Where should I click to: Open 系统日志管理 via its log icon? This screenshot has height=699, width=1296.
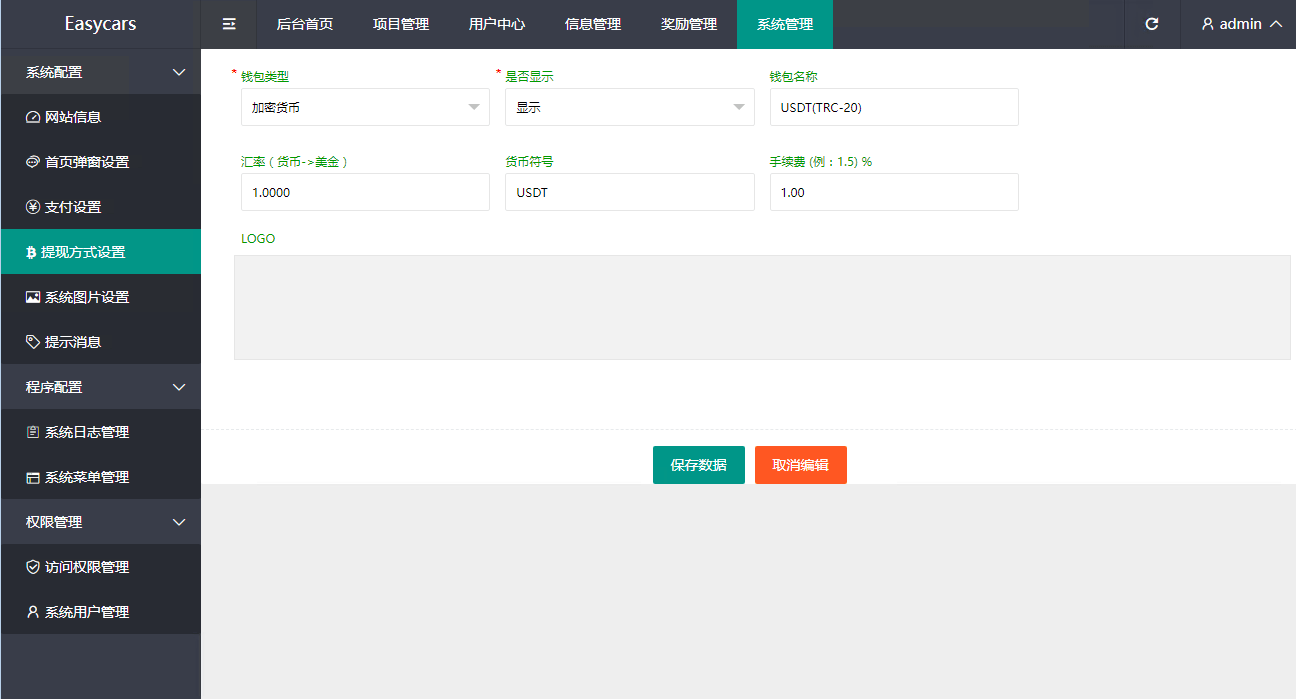tap(34, 431)
